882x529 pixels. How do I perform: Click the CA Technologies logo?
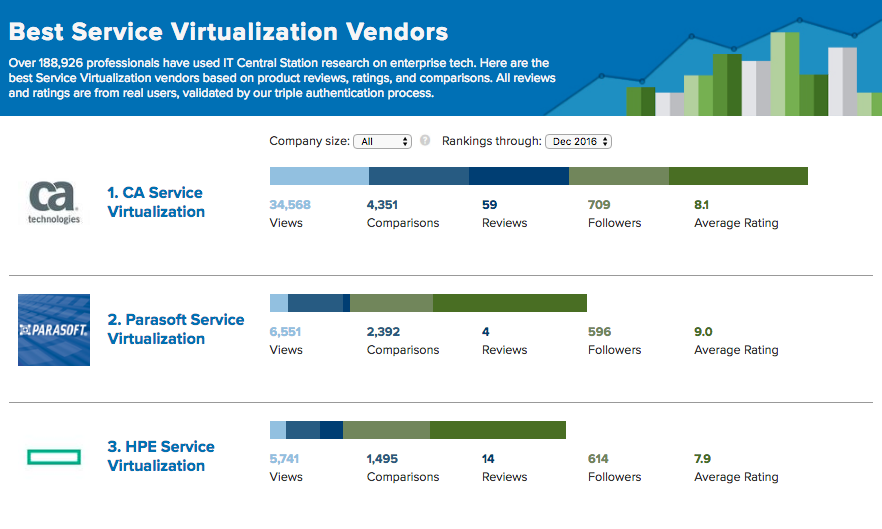click(x=54, y=202)
